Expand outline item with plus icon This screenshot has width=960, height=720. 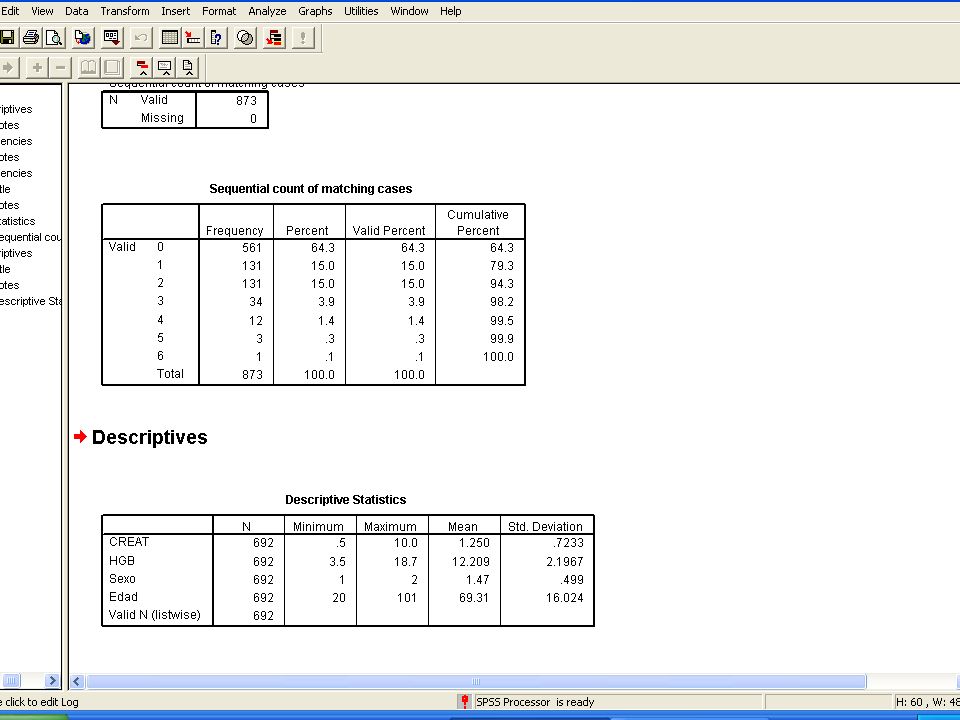tap(37, 67)
